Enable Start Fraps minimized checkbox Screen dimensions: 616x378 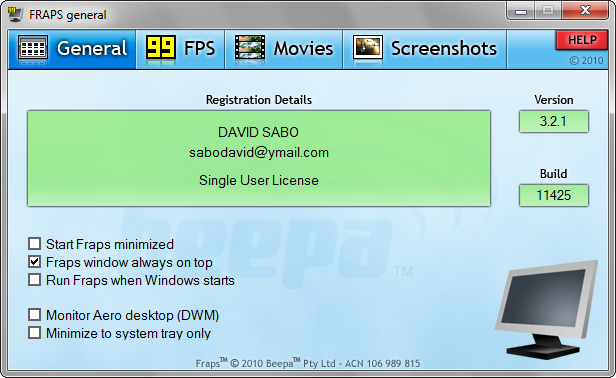tap(35, 244)
